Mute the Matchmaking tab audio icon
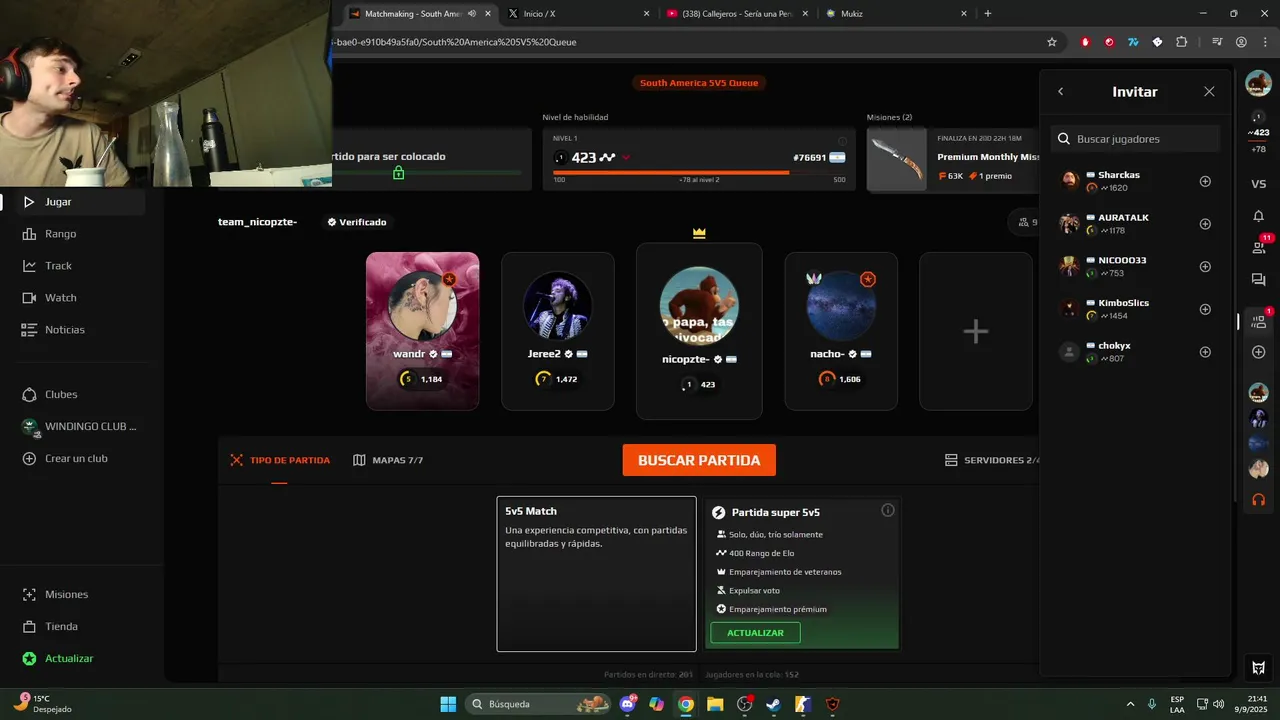The height and width of the screenshot is (720, 1280). 471,14
